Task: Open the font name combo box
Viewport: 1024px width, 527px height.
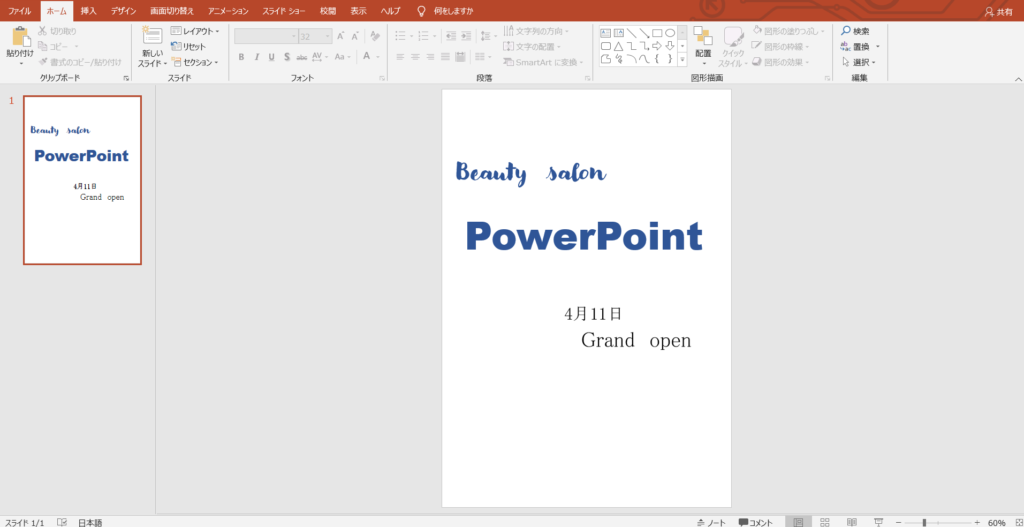Action: point(266,37)
